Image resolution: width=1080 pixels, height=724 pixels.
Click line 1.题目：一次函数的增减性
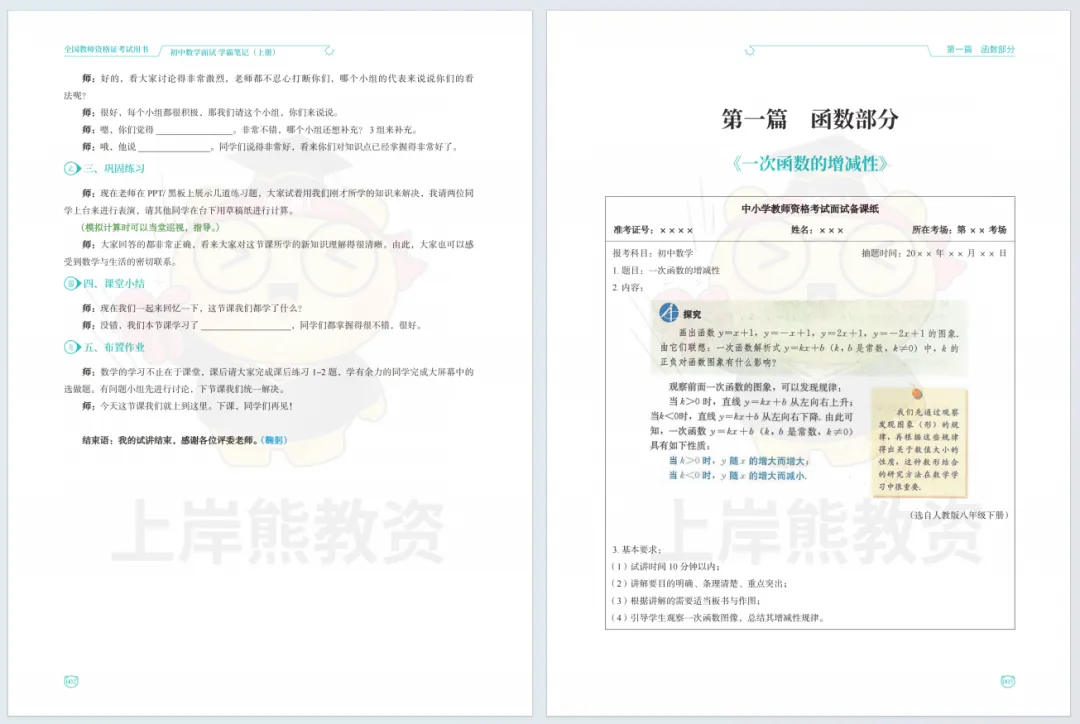coord(666,271)
